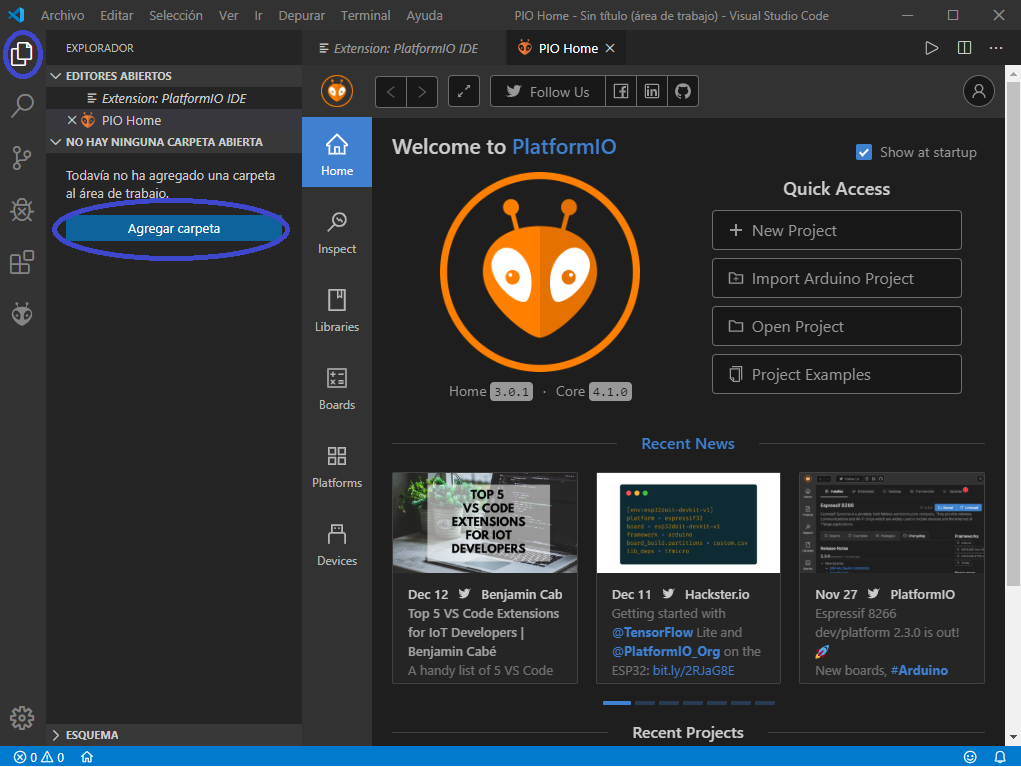Click the fullscreen expand arrows button
Viewport: 1021px width, 767px height.
464,92
